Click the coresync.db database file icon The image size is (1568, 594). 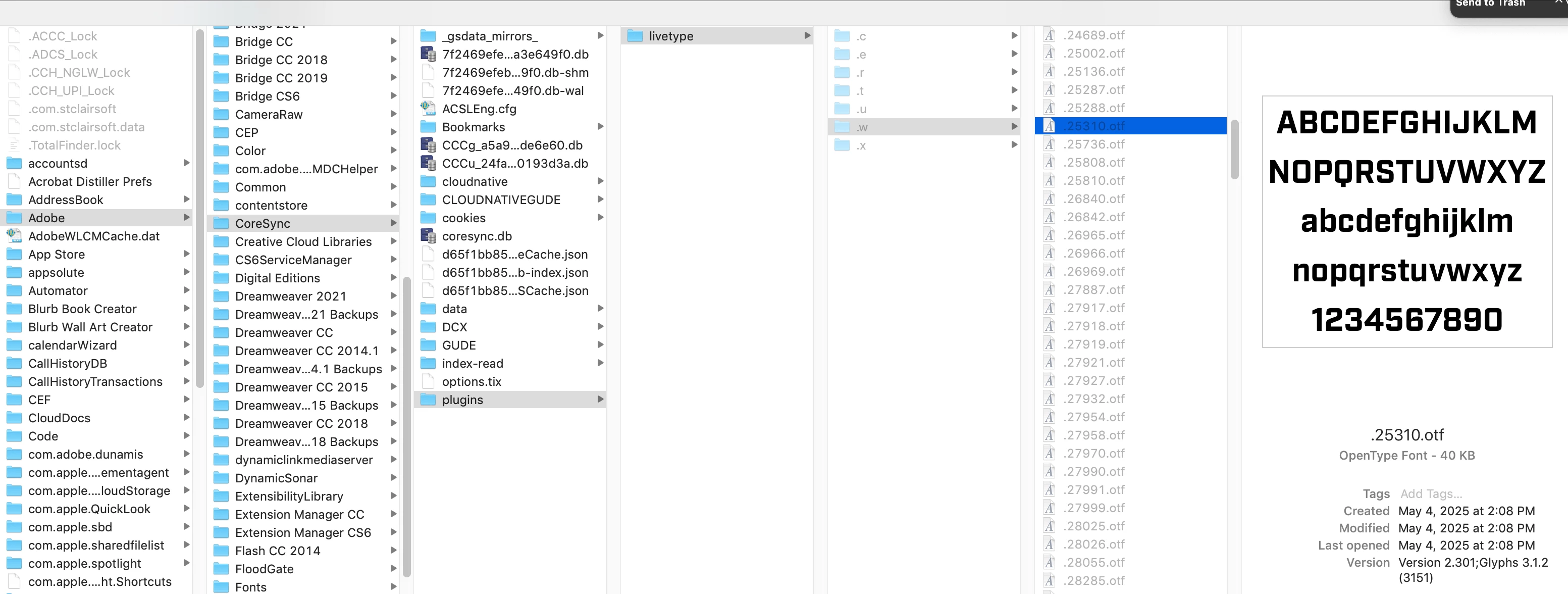click(x=428, y=236)
